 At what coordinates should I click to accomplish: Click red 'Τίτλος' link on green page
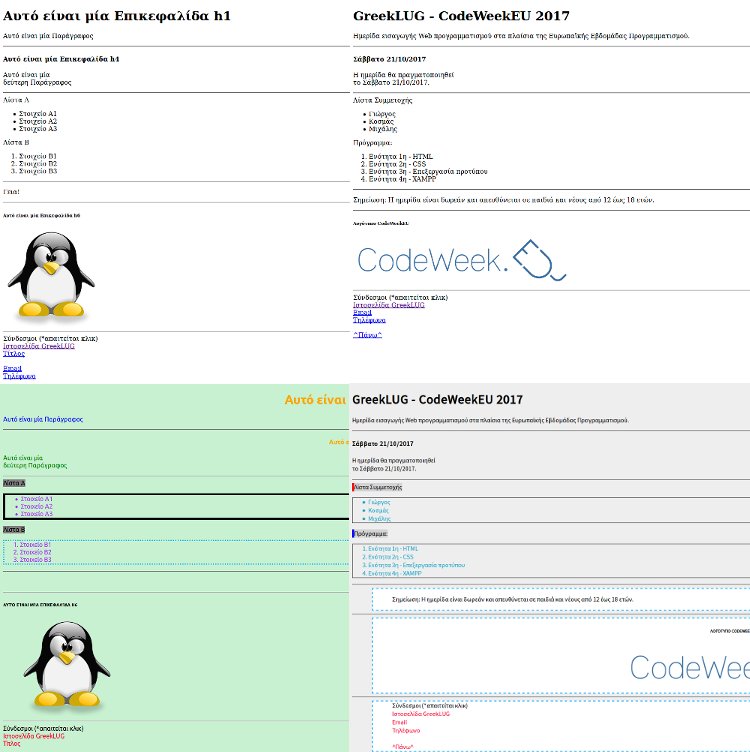click(12, 743)
